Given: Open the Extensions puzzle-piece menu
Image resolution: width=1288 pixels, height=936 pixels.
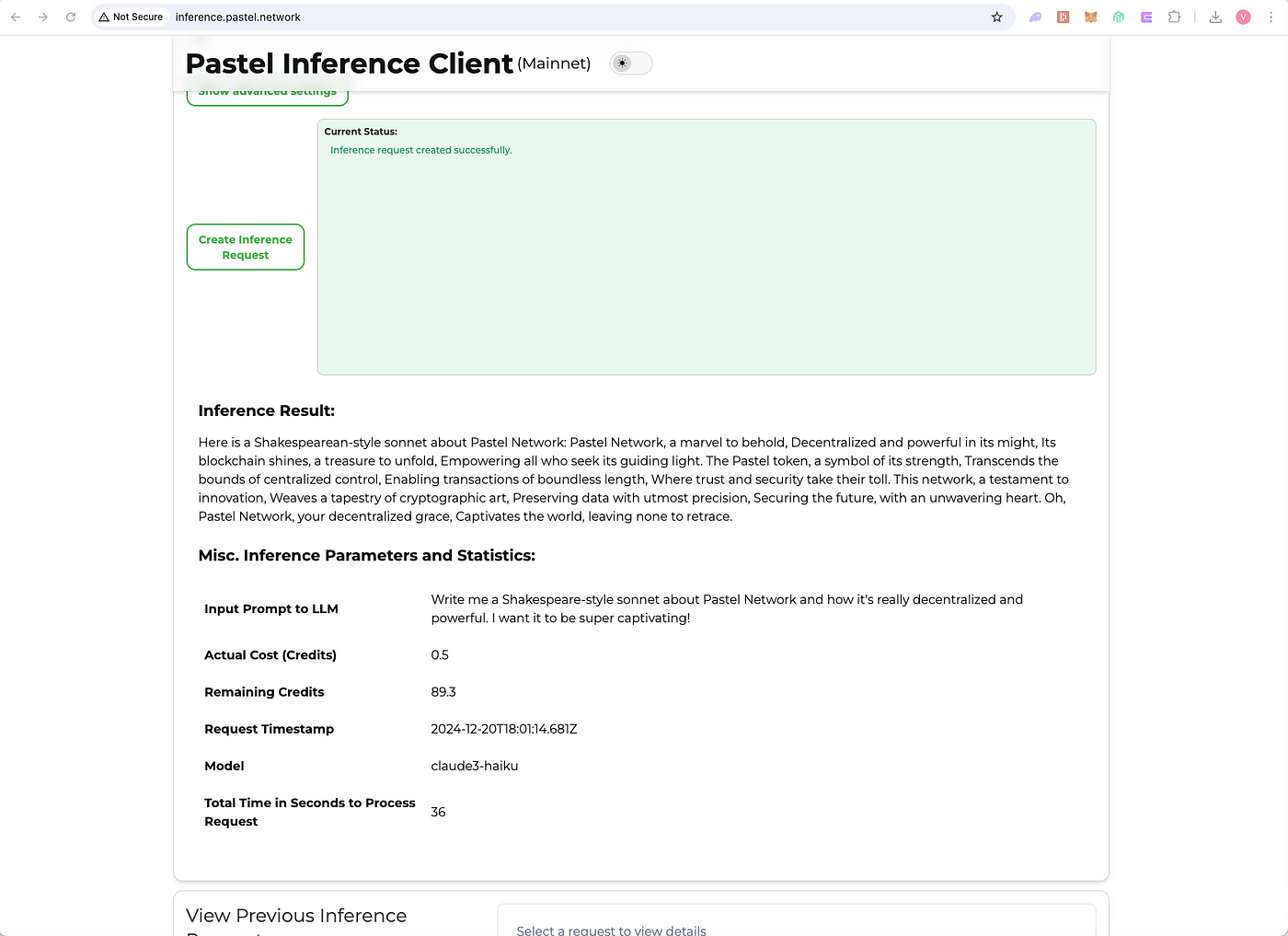Looking at the screenshot, I should [x=1175, y=17].
